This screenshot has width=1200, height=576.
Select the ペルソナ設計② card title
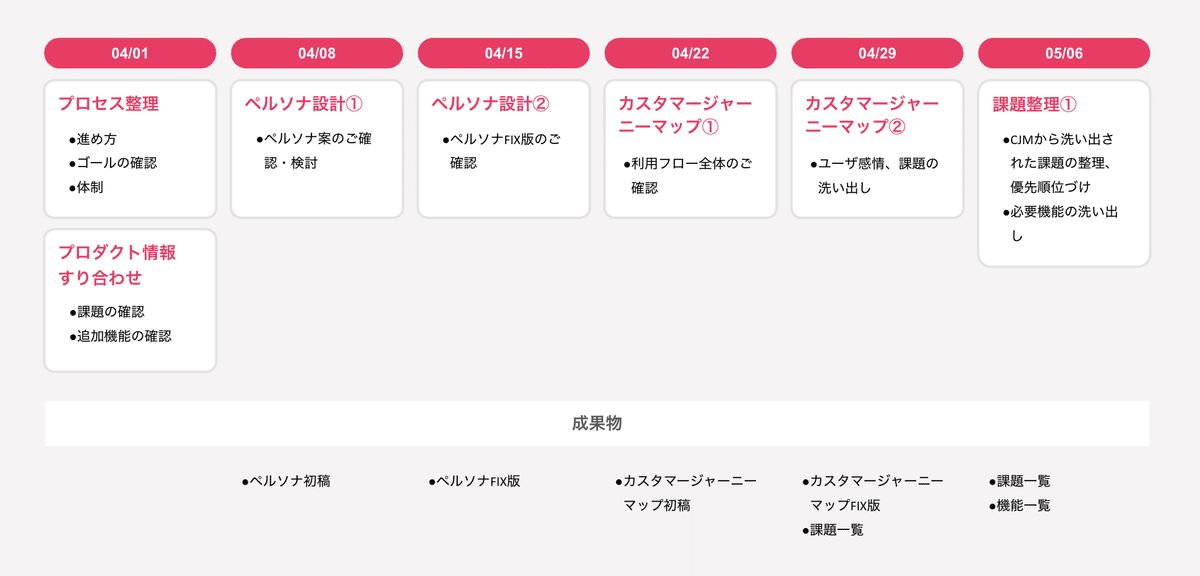coord(490,103)
